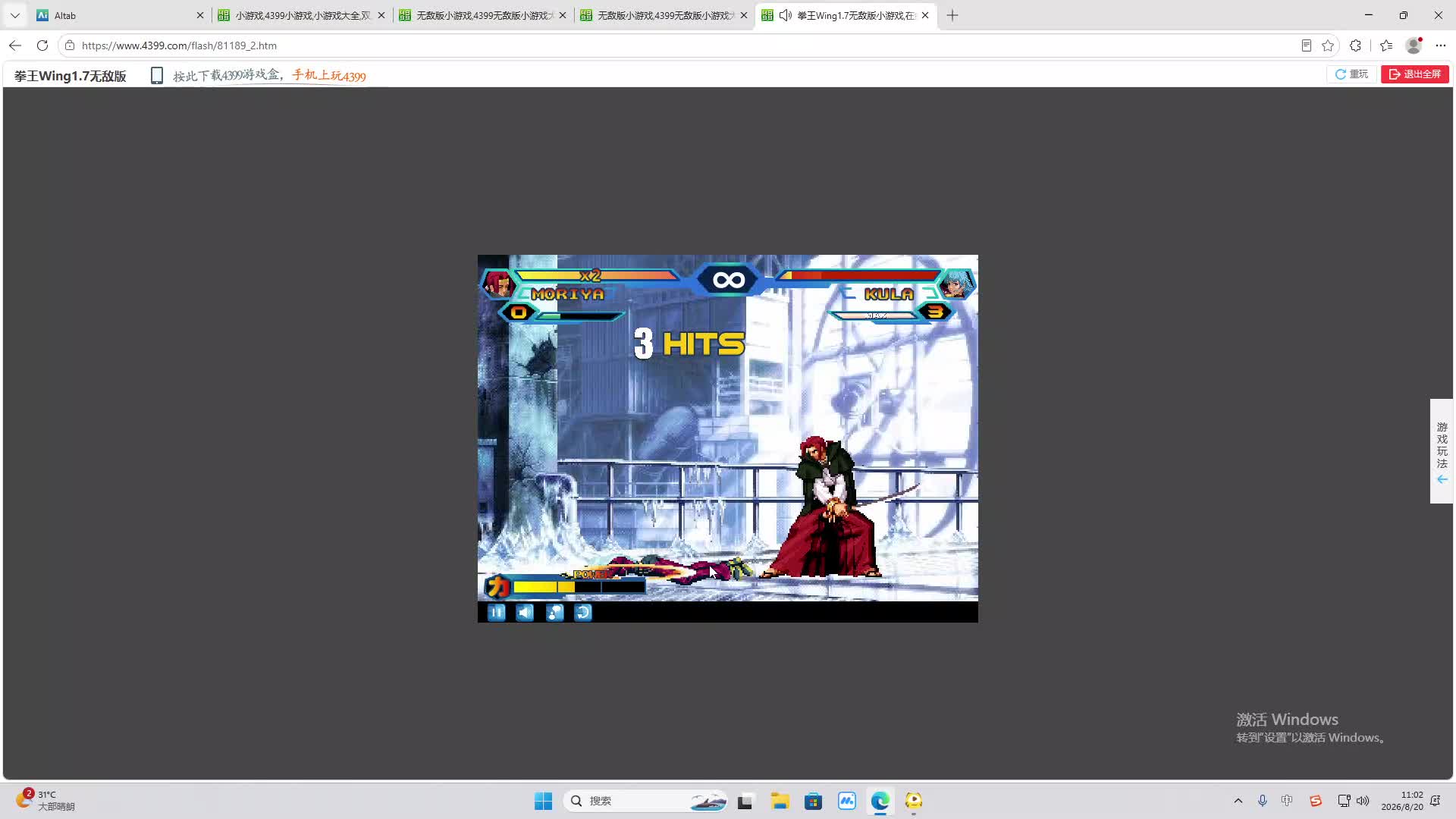This screenshot has height=819, width=1456.
Task: Add this page to favorites
Action: coord(1328,45)
